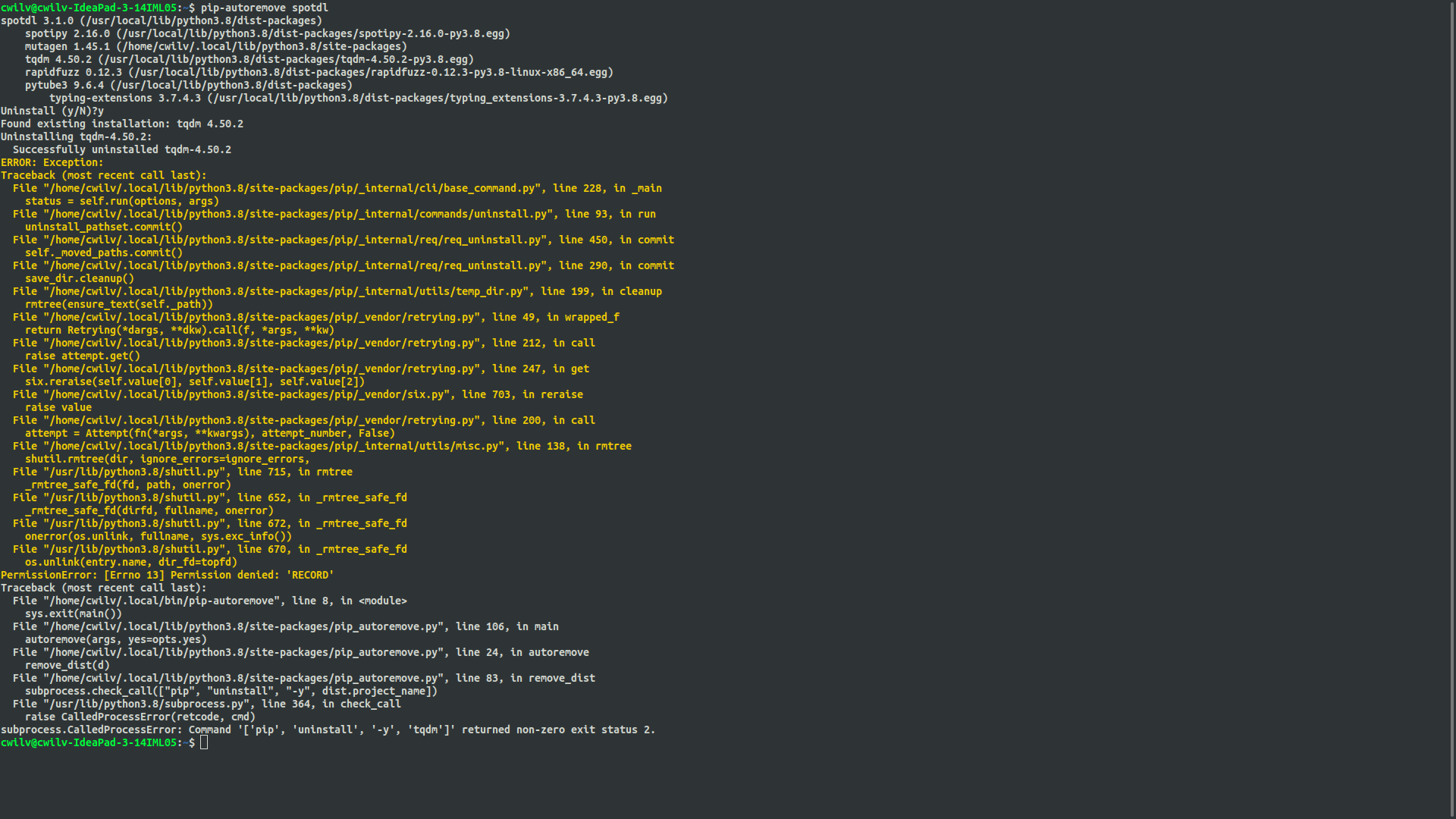Click the 'subprocess.CalledProcessError' final error line
Image resolution: width=1456 pixels, height=819 pixels.
point(328,730)
